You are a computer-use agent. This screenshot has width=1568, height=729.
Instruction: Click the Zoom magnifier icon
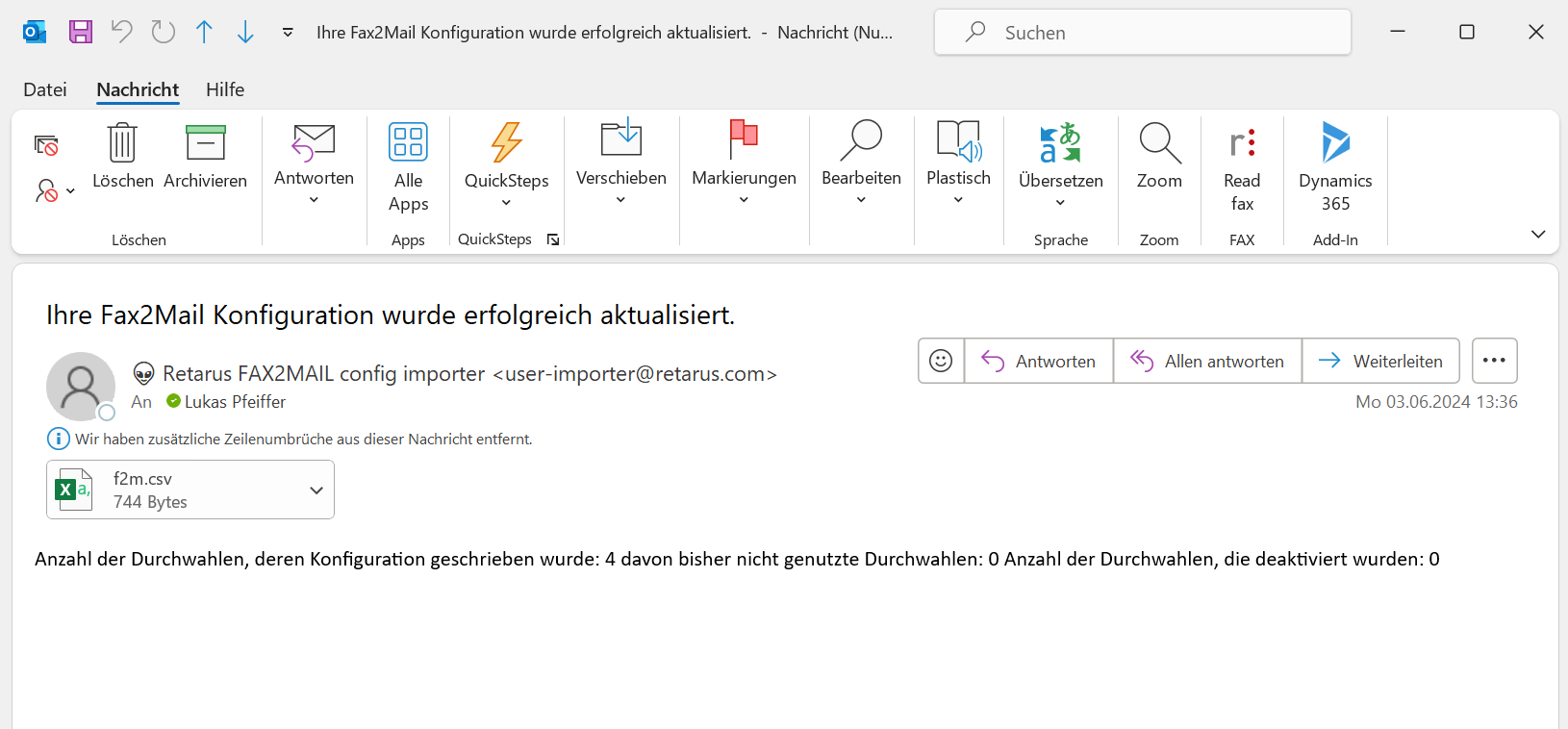click(1159, 143)
